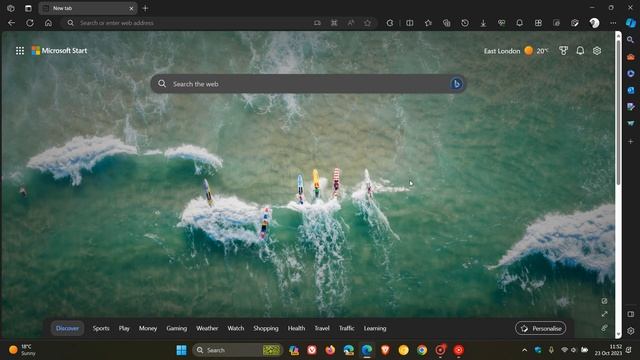
Task: Click the Microsoft Start logo
Action: tap(60, 51)
